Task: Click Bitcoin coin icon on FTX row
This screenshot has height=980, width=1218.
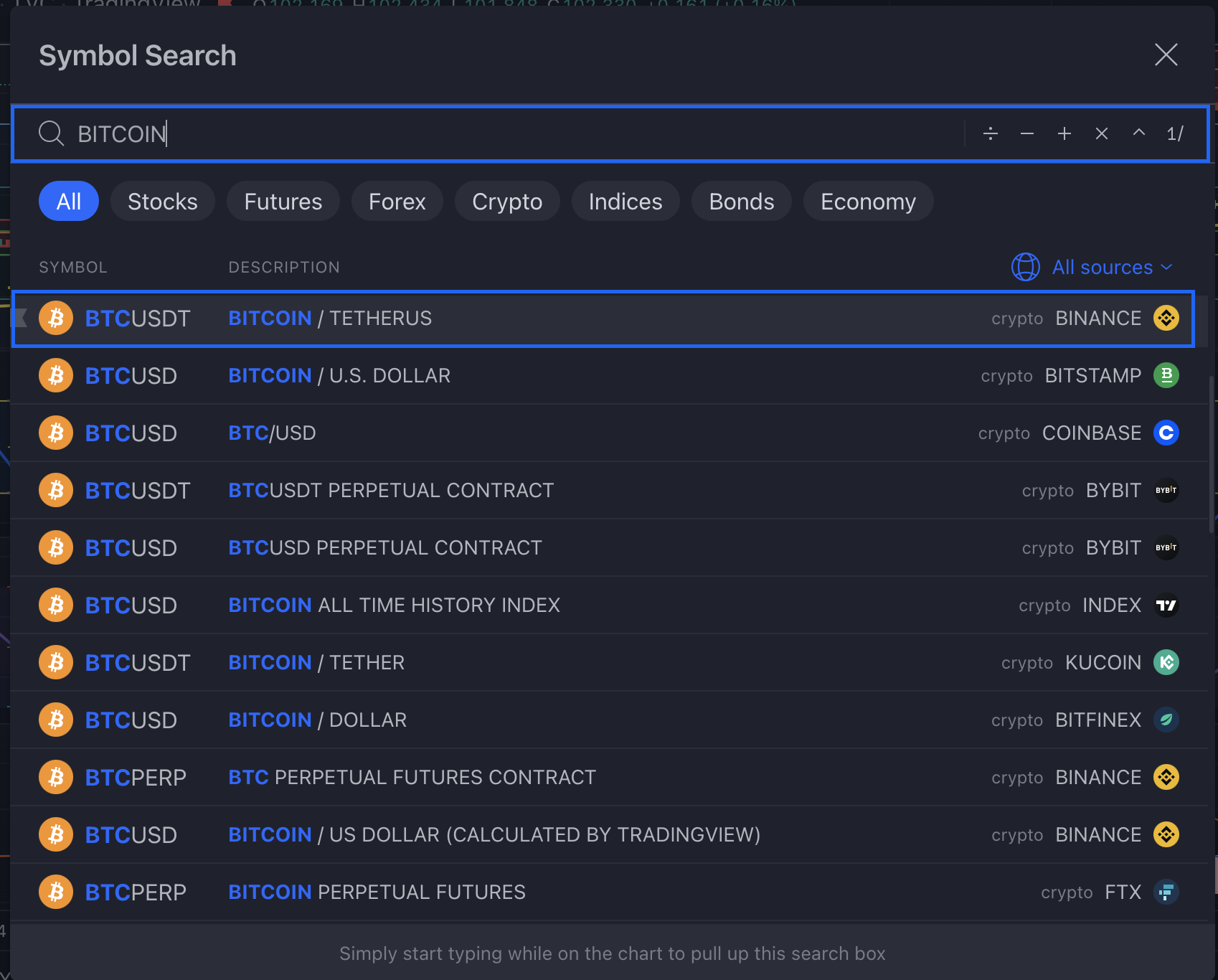Action: [x=56, y=892]
